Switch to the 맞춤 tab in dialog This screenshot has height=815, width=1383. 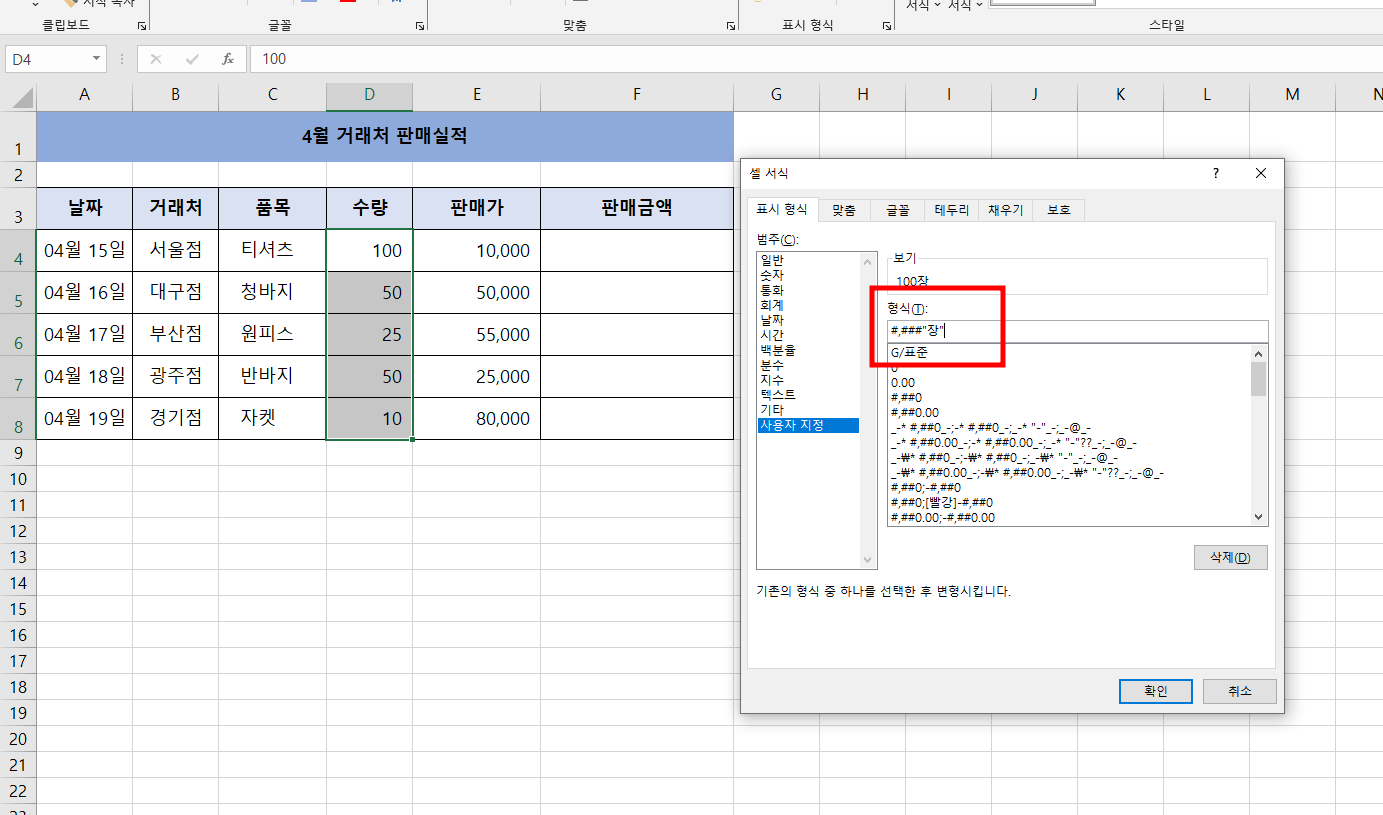844,211
